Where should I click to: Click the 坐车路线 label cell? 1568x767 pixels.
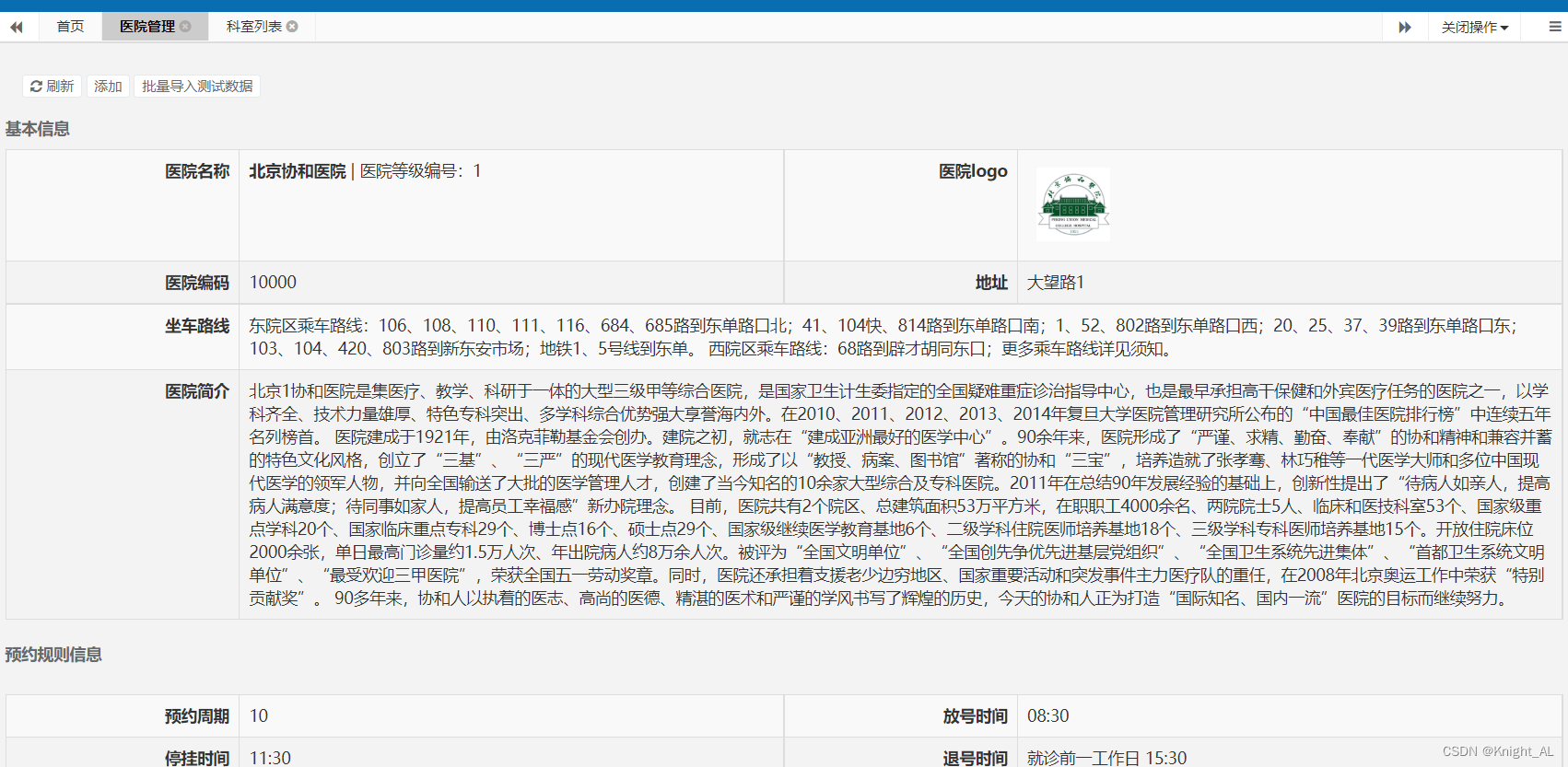[123, 337]
